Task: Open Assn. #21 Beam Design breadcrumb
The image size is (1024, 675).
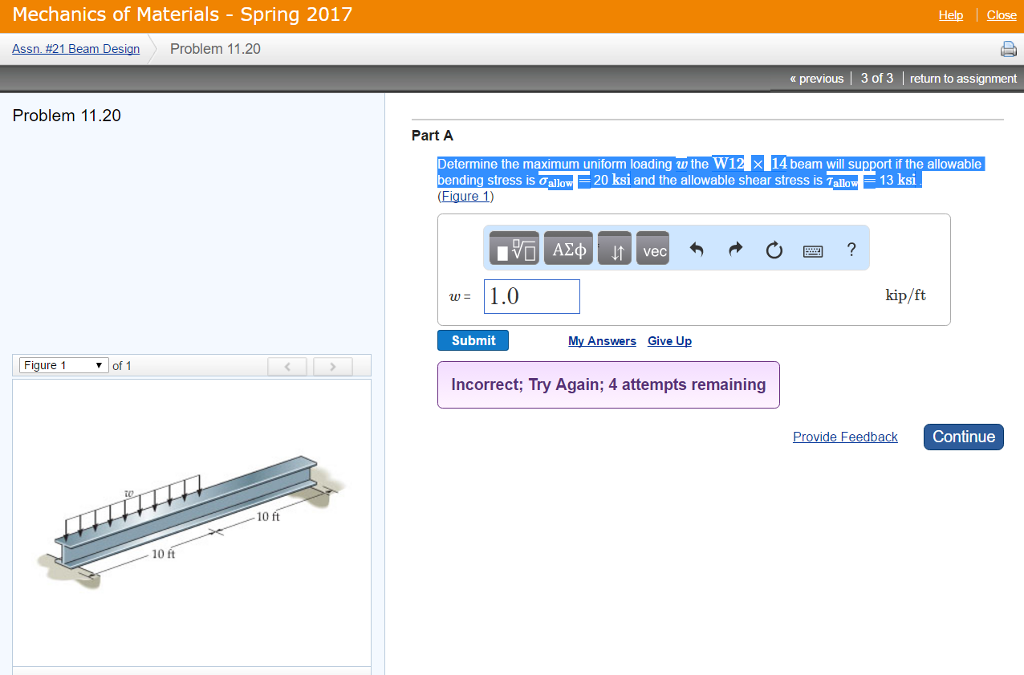Action: tap(75, 48)
